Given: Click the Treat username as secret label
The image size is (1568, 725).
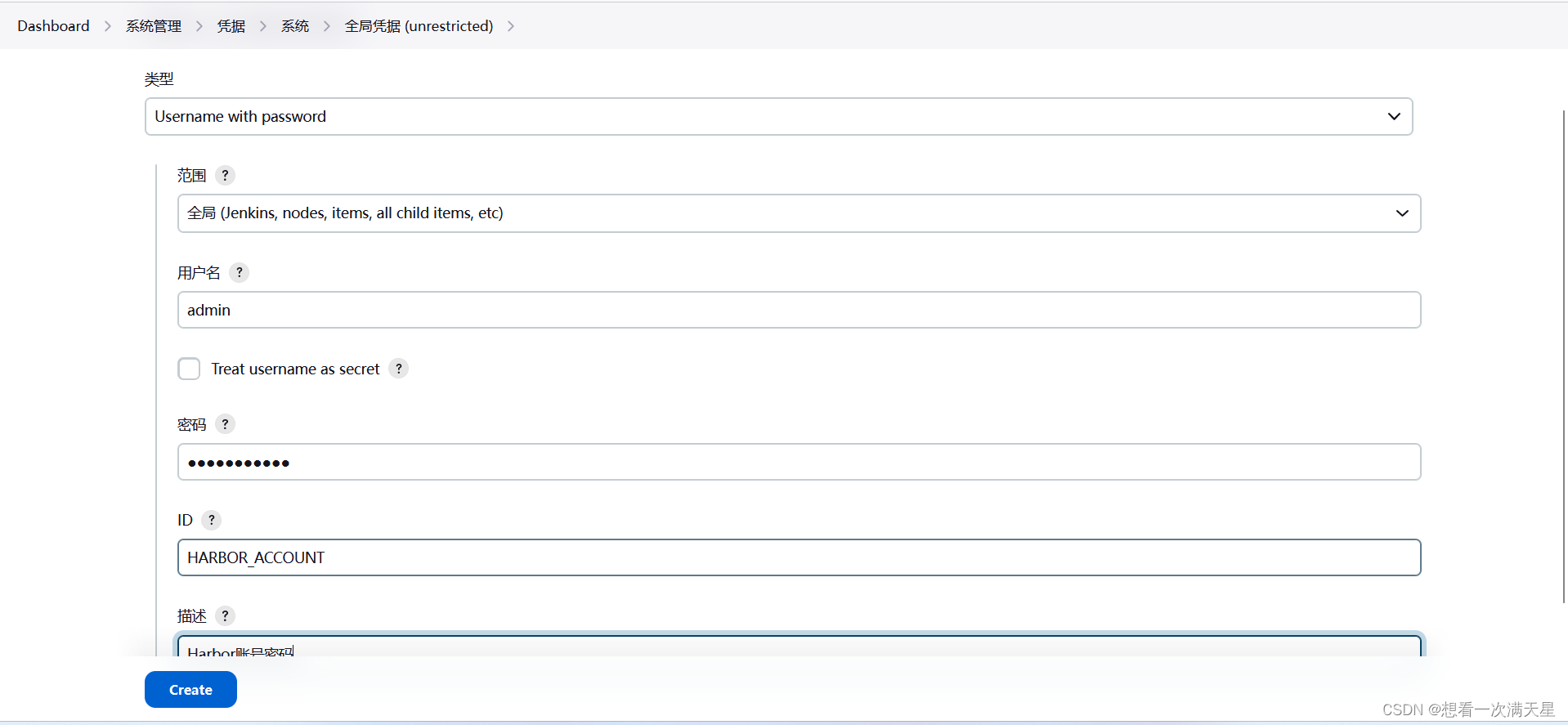Looking at the screenshot, I should coord(295,369).
